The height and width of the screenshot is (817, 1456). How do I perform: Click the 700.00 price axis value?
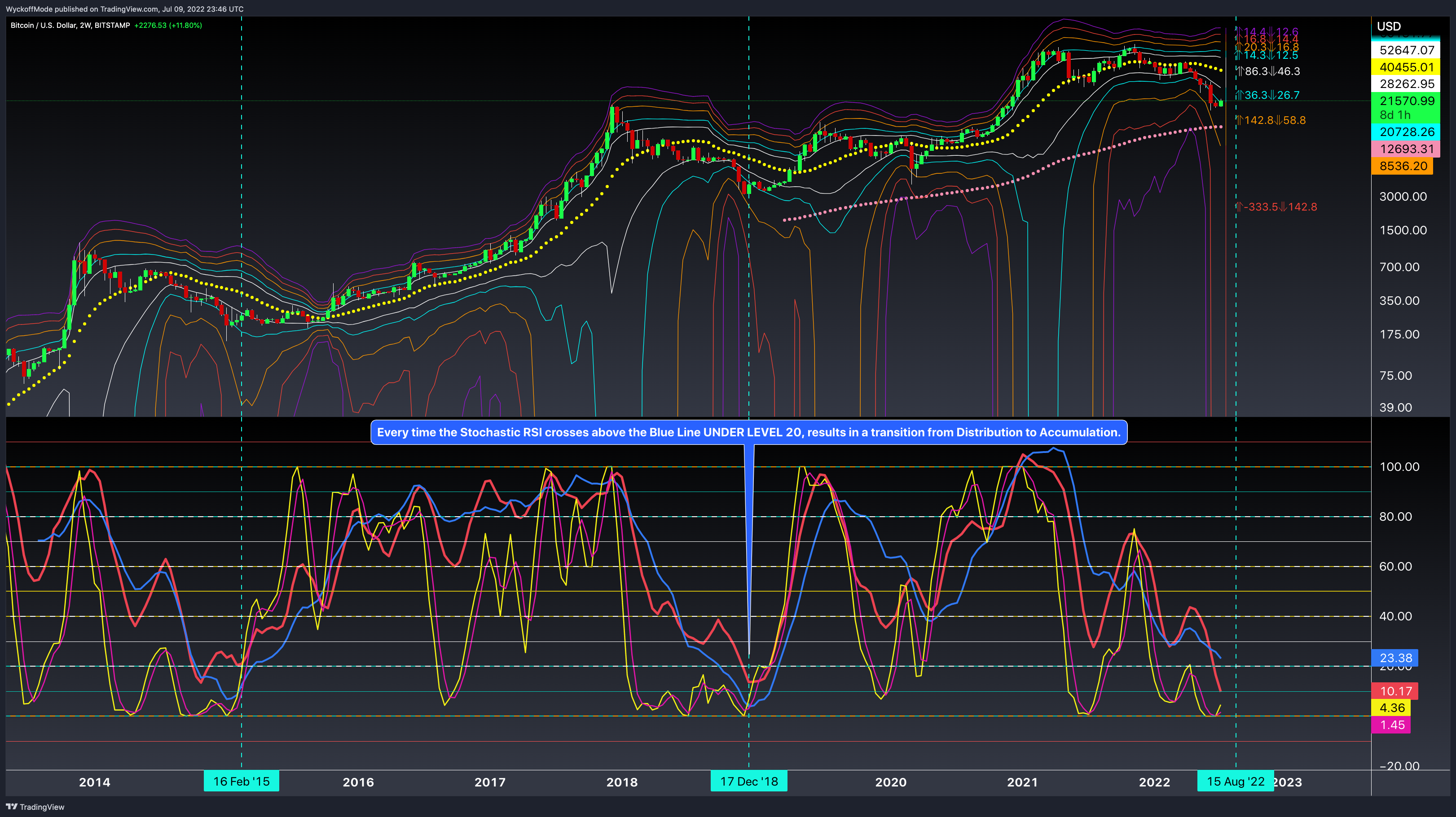1399,267
